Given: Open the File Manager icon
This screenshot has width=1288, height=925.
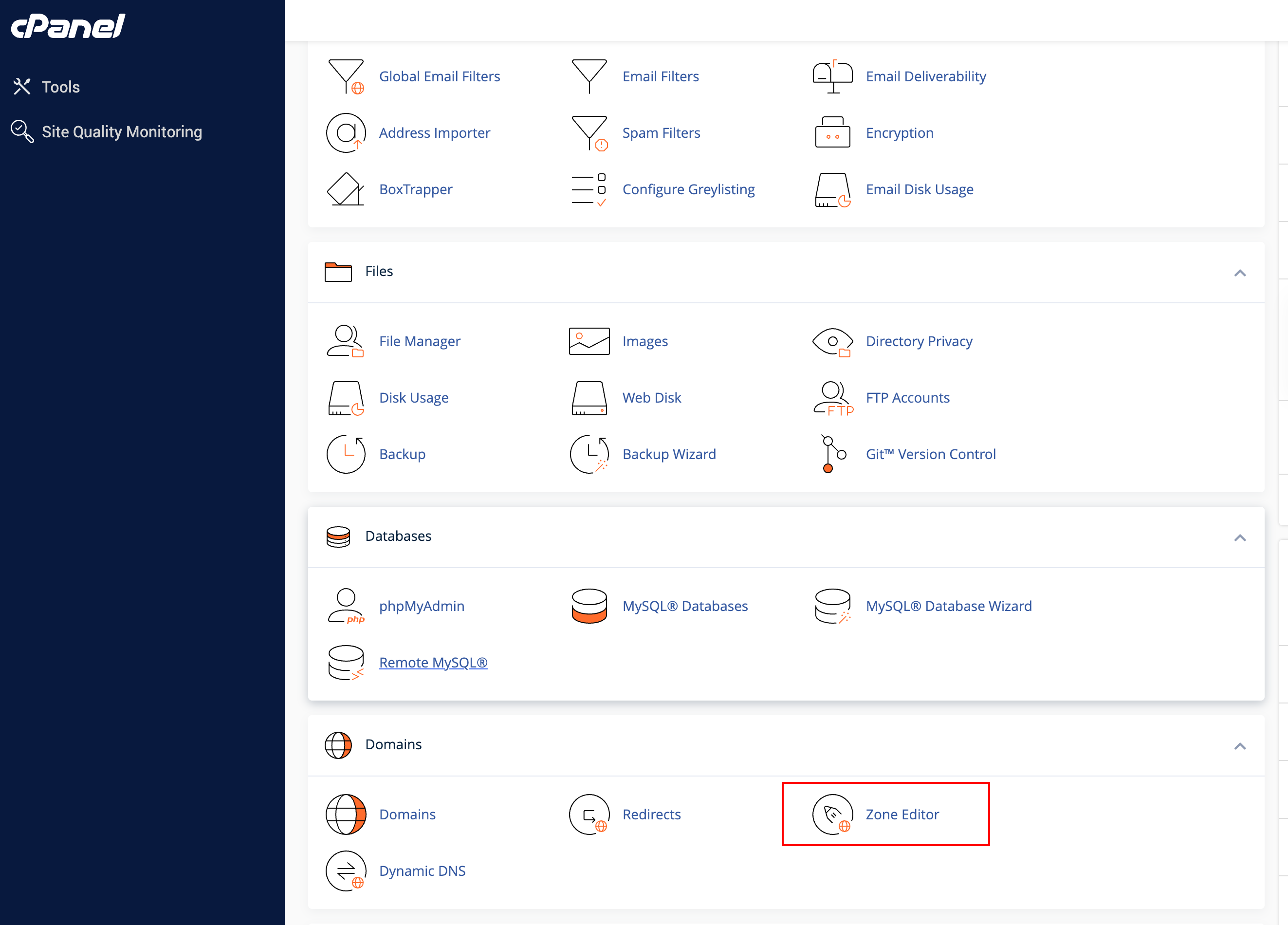Looking at the screenshot, I should [x=345, y=341].
